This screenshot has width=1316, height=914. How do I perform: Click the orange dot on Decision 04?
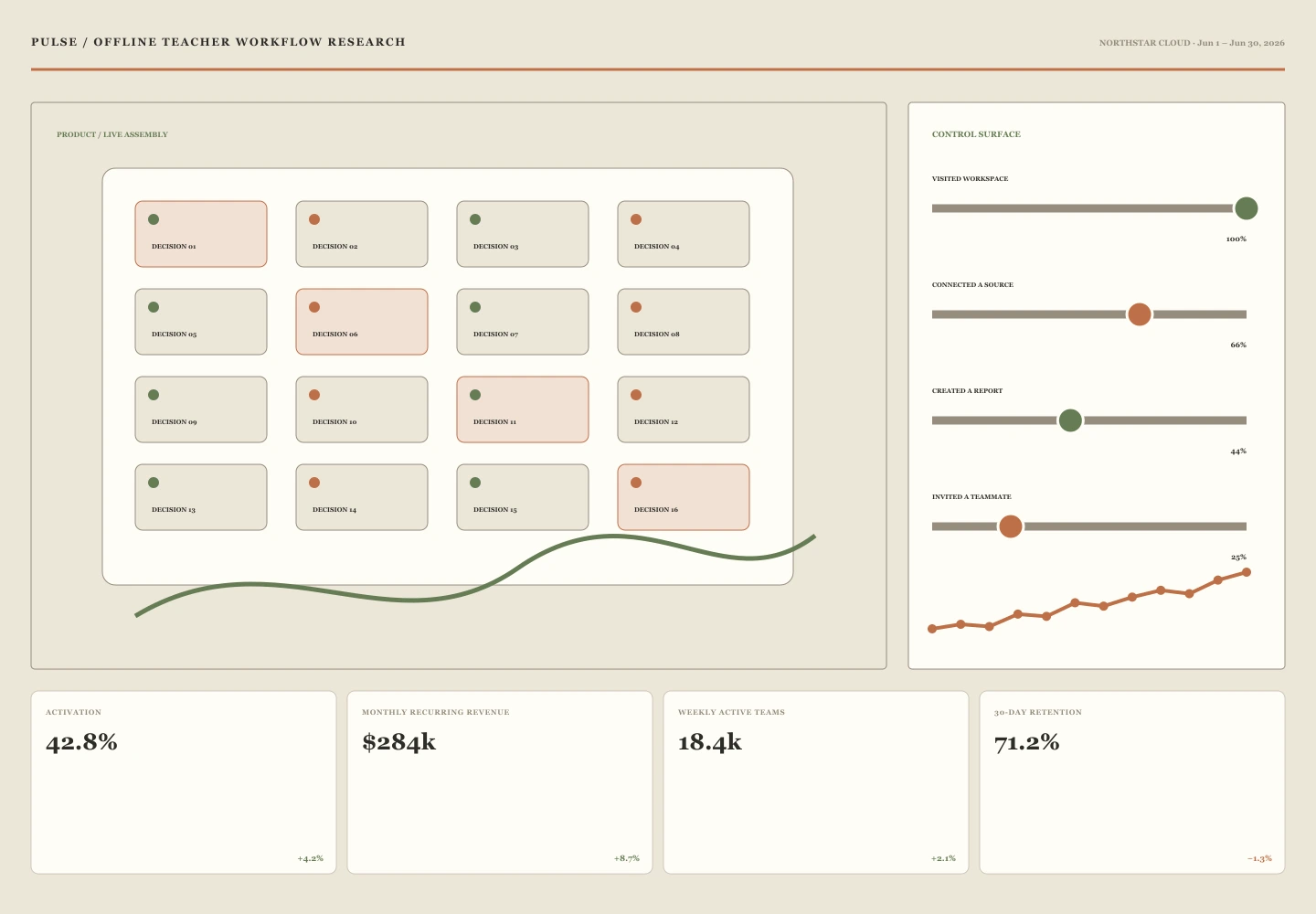pos(636,219)
